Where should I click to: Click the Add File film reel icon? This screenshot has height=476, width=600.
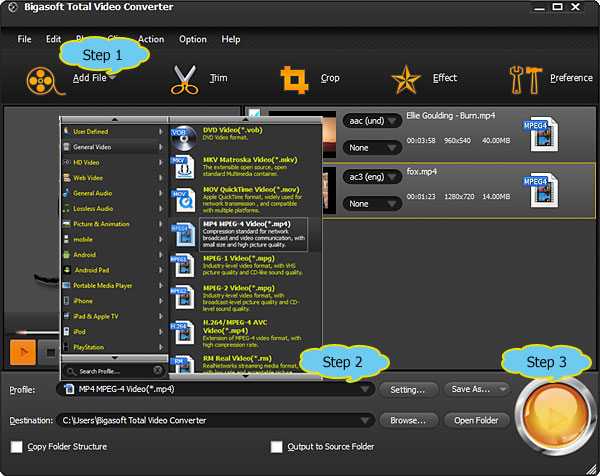tap(44, 81)
